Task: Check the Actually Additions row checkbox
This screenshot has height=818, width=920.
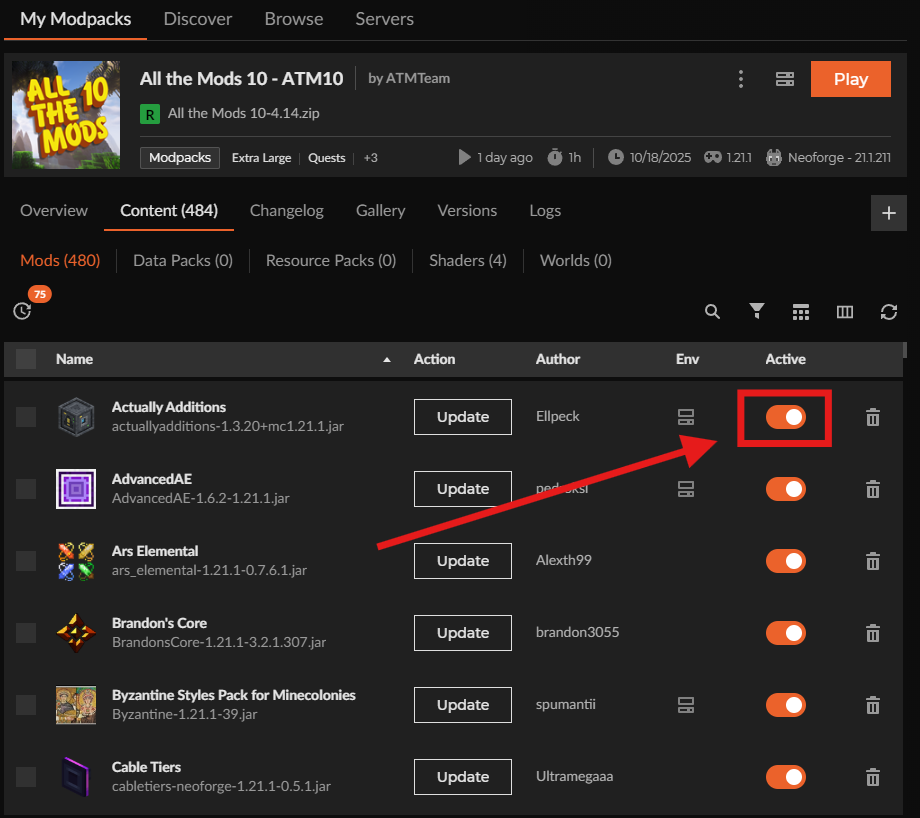Action: [x=26, y=417]
